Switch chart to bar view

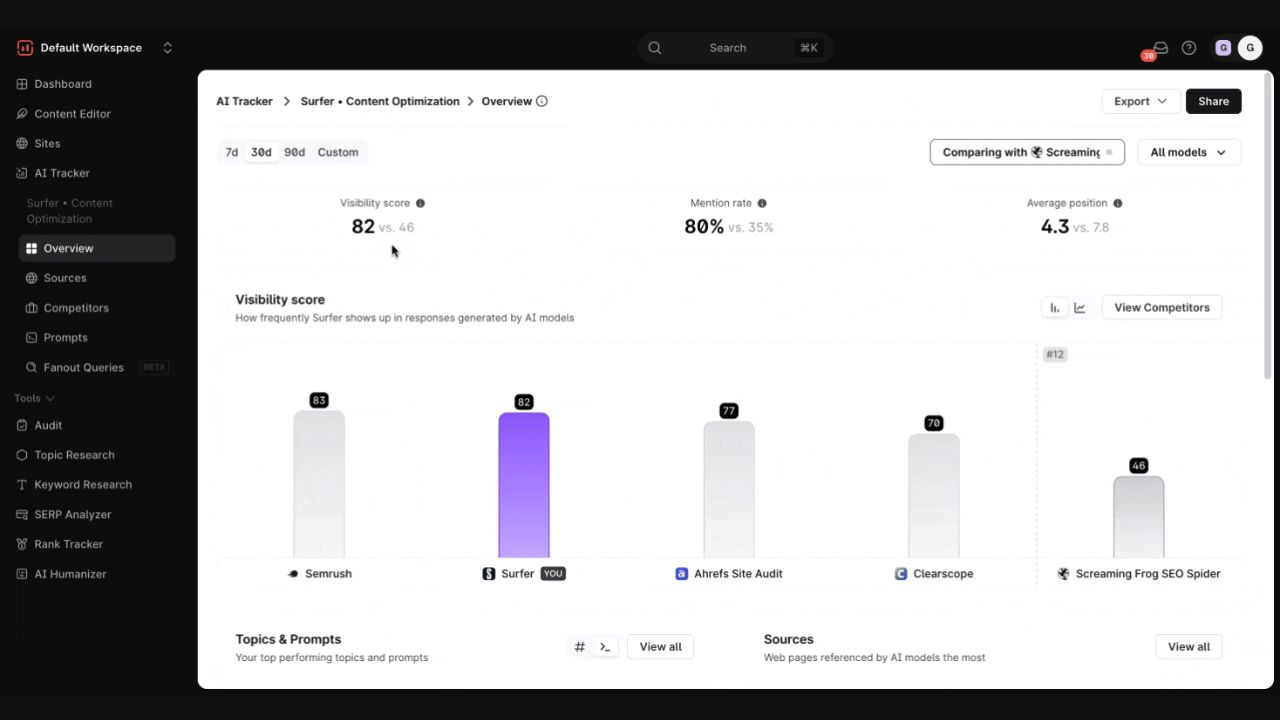tap(1055, 308)
